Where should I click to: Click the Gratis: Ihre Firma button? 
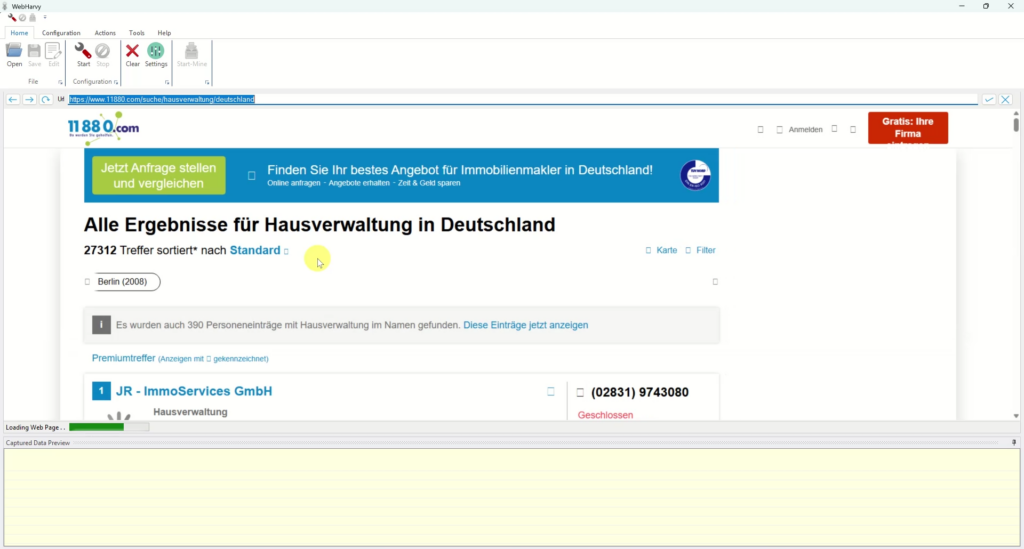908,128
